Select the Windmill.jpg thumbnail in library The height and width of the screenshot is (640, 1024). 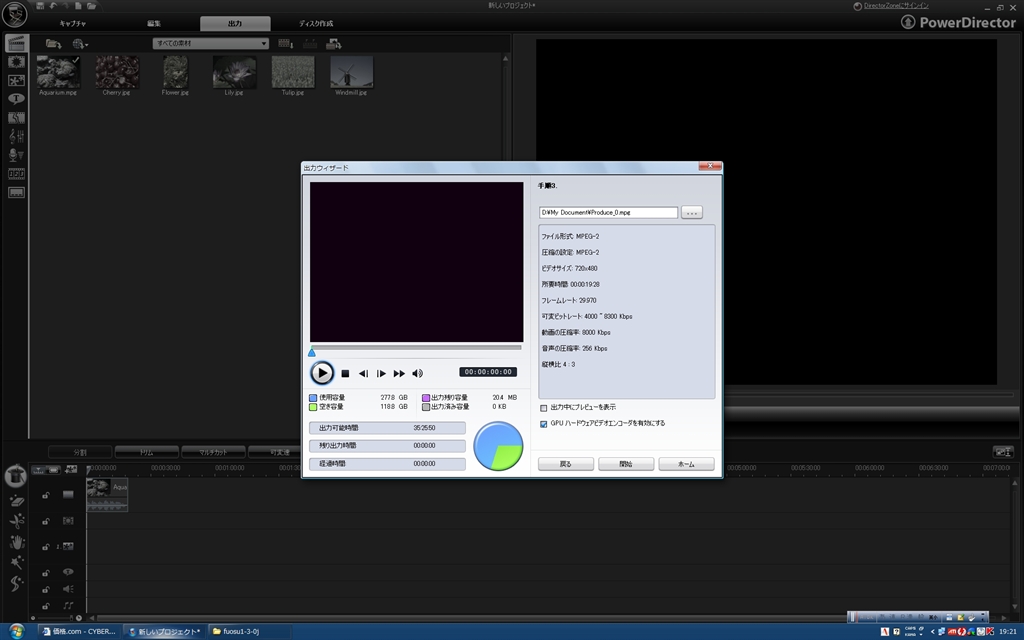[x=351, y=72]
